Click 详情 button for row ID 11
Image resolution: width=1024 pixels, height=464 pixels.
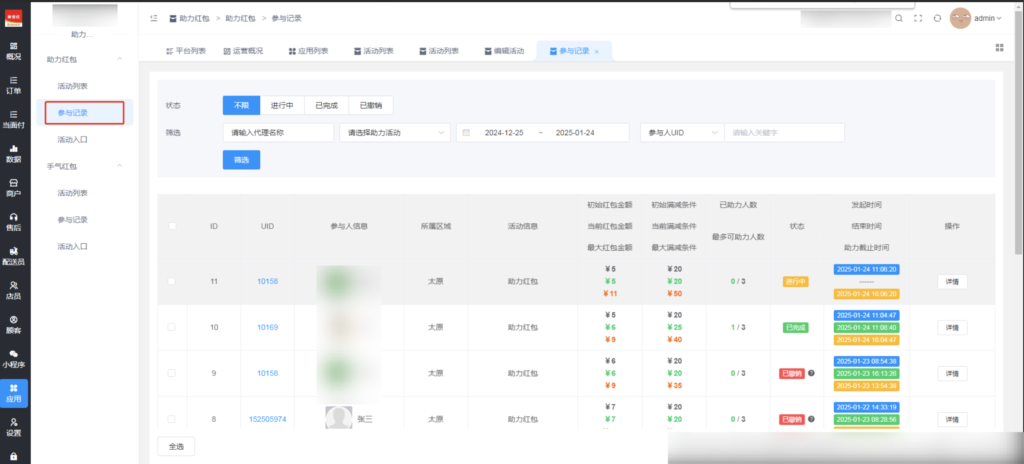pos(952,282)
